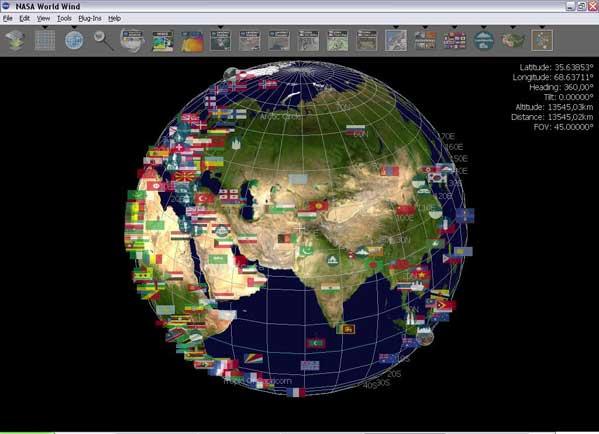Click the Arctic Circle label on globe

click(281, 117)
